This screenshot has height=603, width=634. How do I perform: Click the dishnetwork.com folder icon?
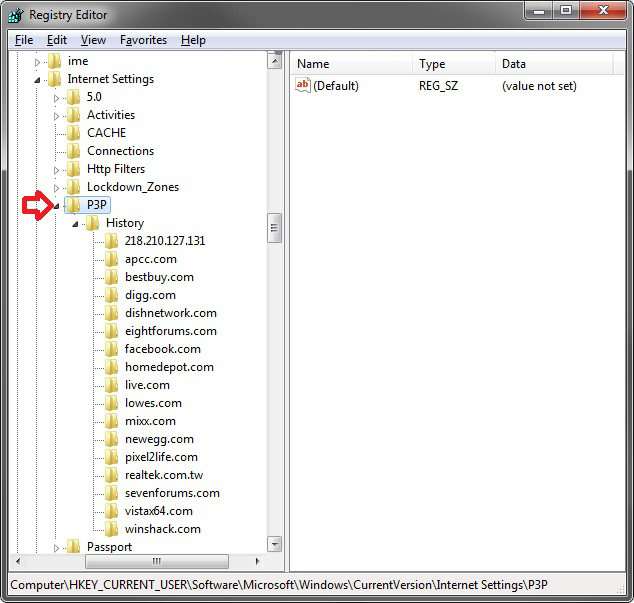point(112,313)
